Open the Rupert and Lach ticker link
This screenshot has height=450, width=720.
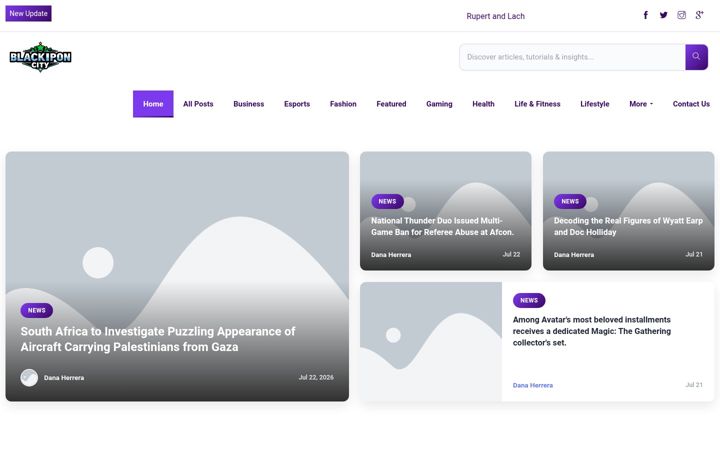tap(495, 16)
